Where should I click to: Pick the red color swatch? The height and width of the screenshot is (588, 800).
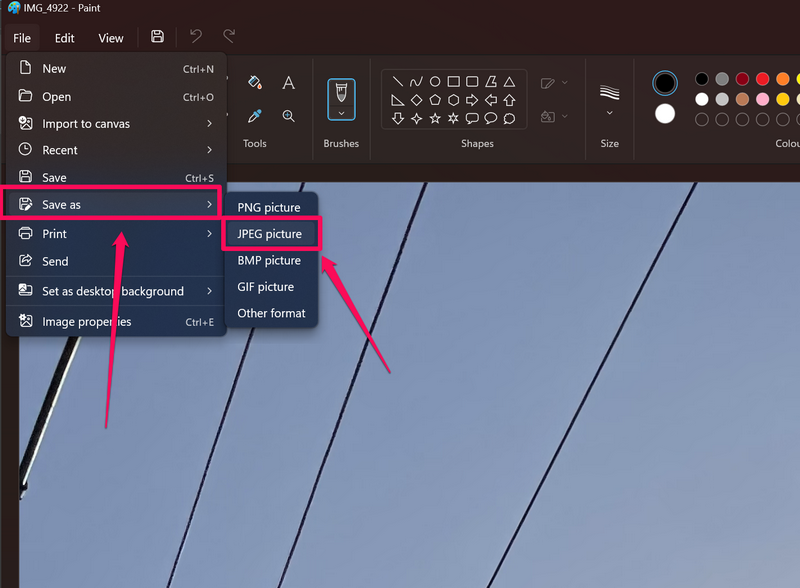point(762,79)
